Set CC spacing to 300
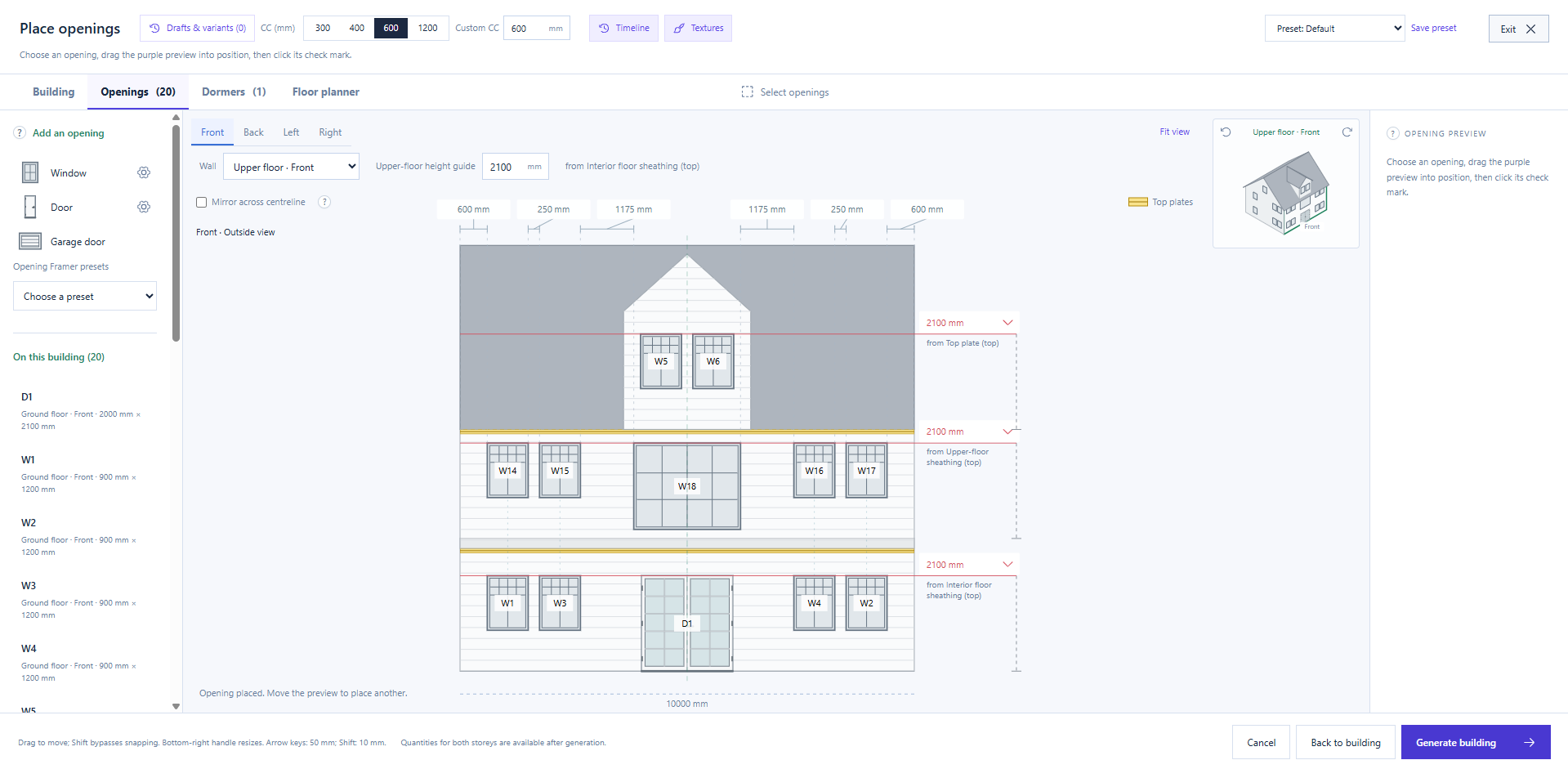This screenshot has height=769, width=1568. tap(323, 28)
